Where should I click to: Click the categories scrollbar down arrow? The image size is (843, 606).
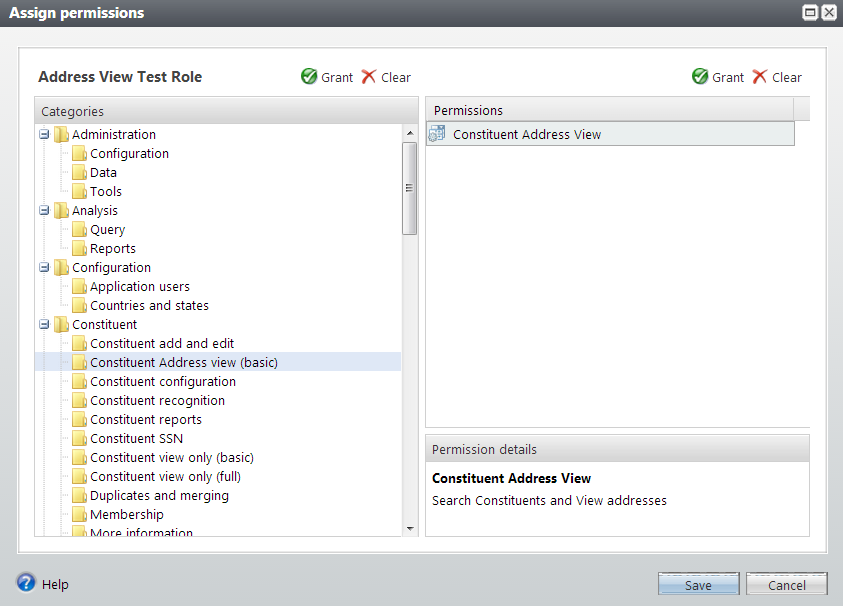point(410,529)
